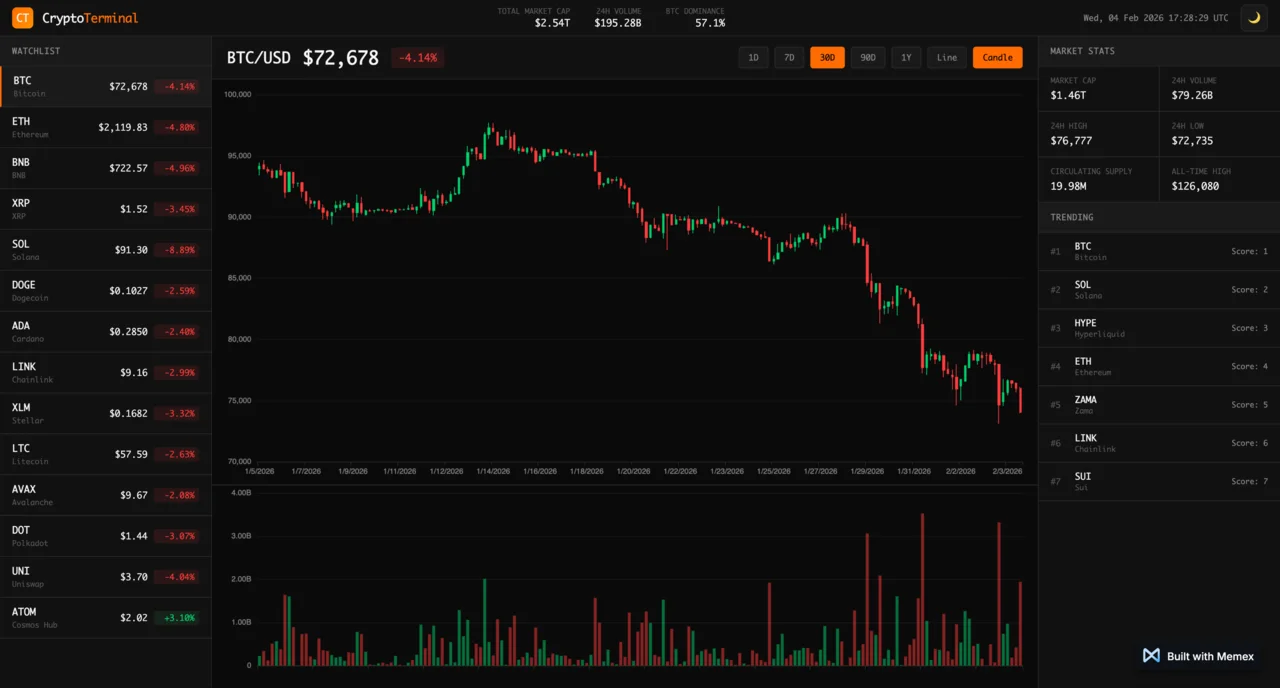The height and width of the screenshot is (688, 1280).
Task: Click the orange CT logo icon
Action: (x=22, y=18)
